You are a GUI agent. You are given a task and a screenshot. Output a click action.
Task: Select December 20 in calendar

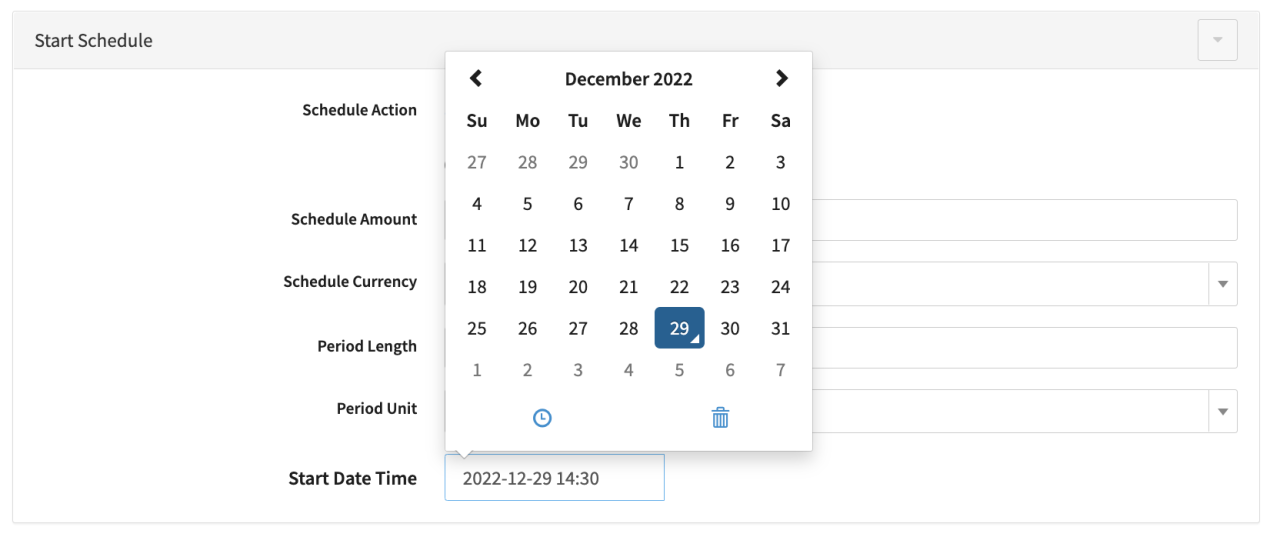pyautogui.click(x=578, y=287)
